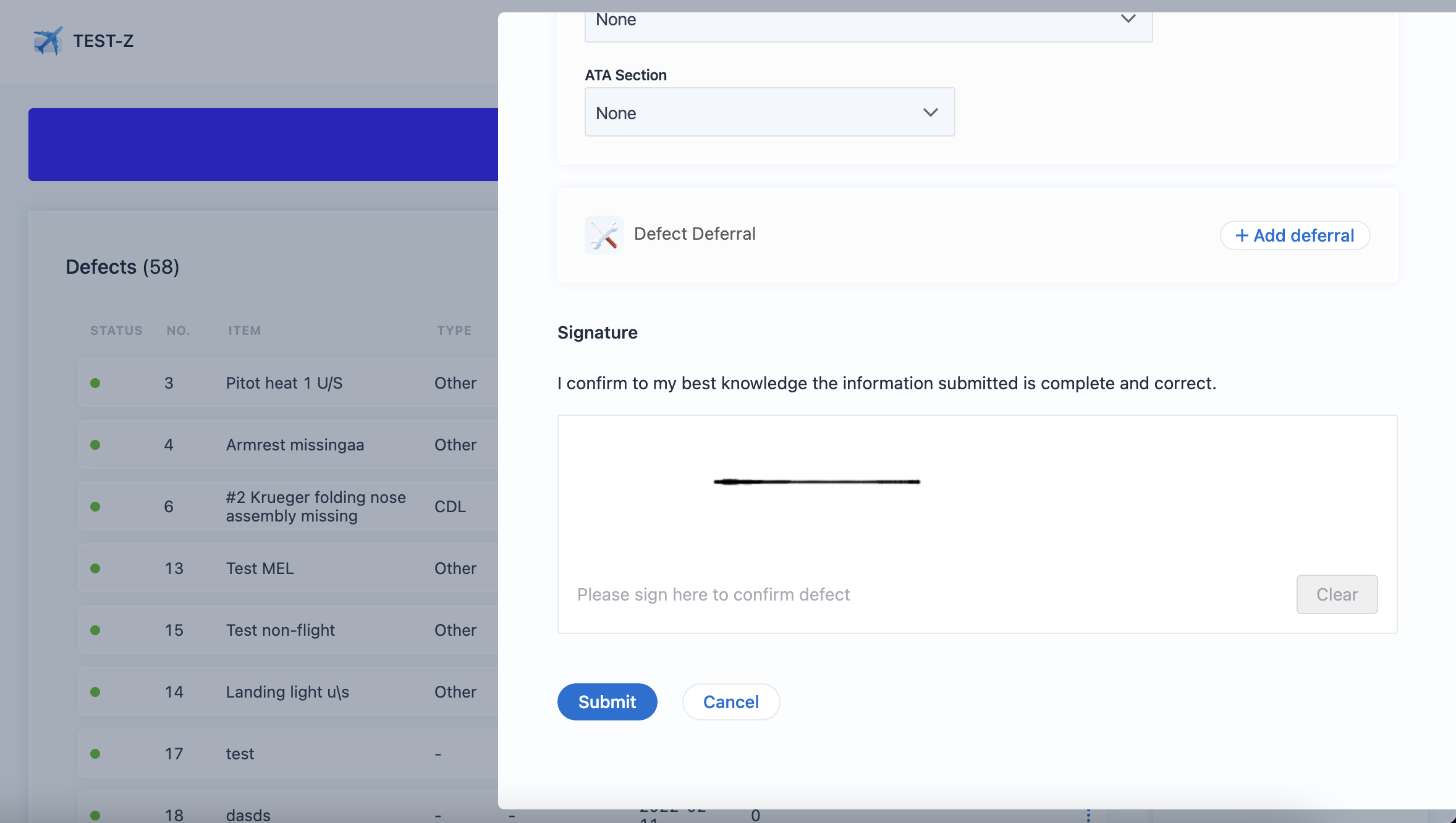
Task: Click the blue banner bar above Defects
Action: click(x=263, y=145)
